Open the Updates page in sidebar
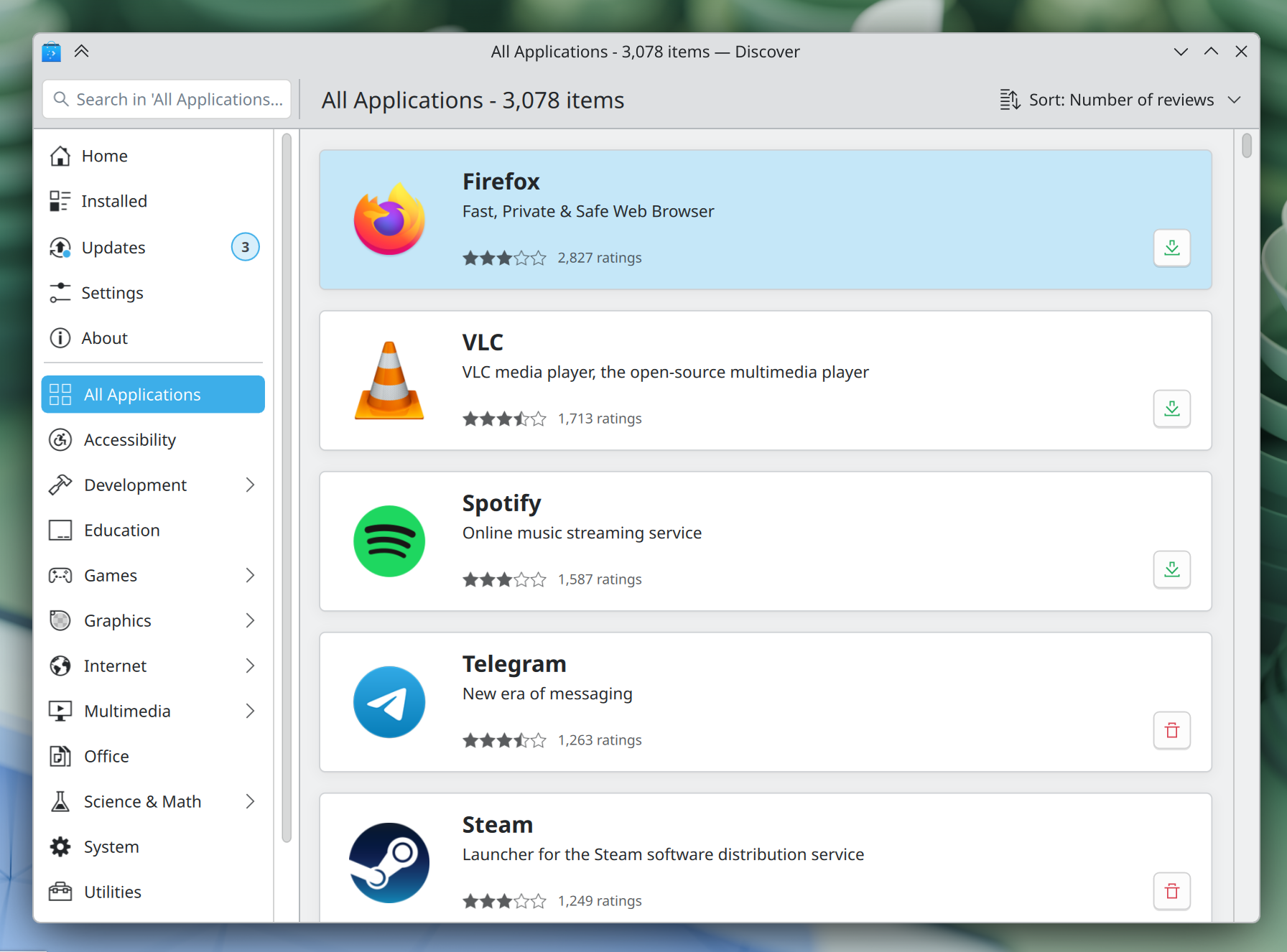The image size is (1287, 952). tap(113, 248)
